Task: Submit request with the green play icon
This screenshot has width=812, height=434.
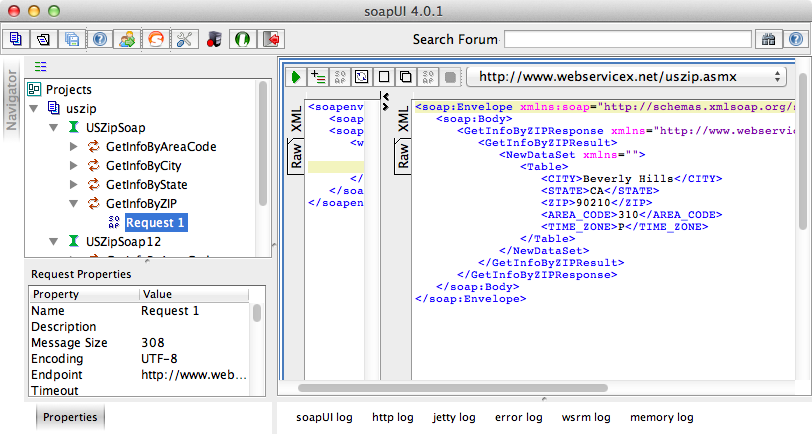Action: [296, 77]
